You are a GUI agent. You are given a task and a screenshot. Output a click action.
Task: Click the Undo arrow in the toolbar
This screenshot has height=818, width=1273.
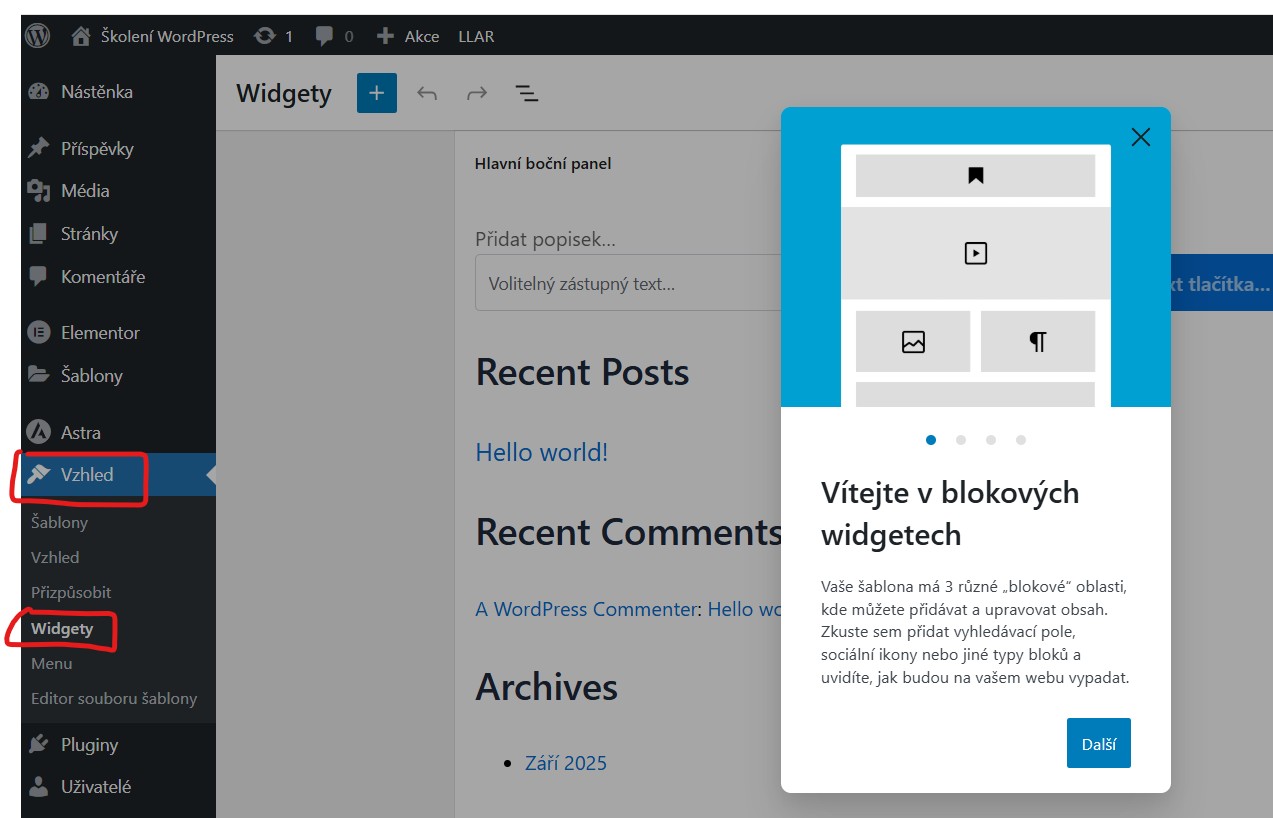426,92
